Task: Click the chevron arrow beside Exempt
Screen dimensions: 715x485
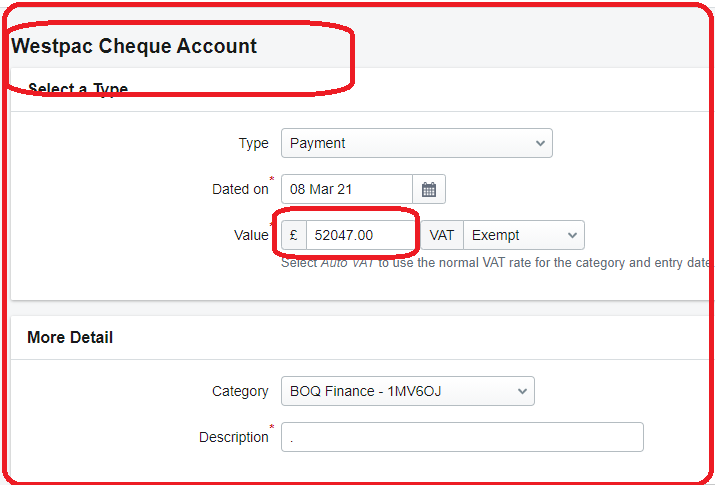Action: tap(572, 235)
